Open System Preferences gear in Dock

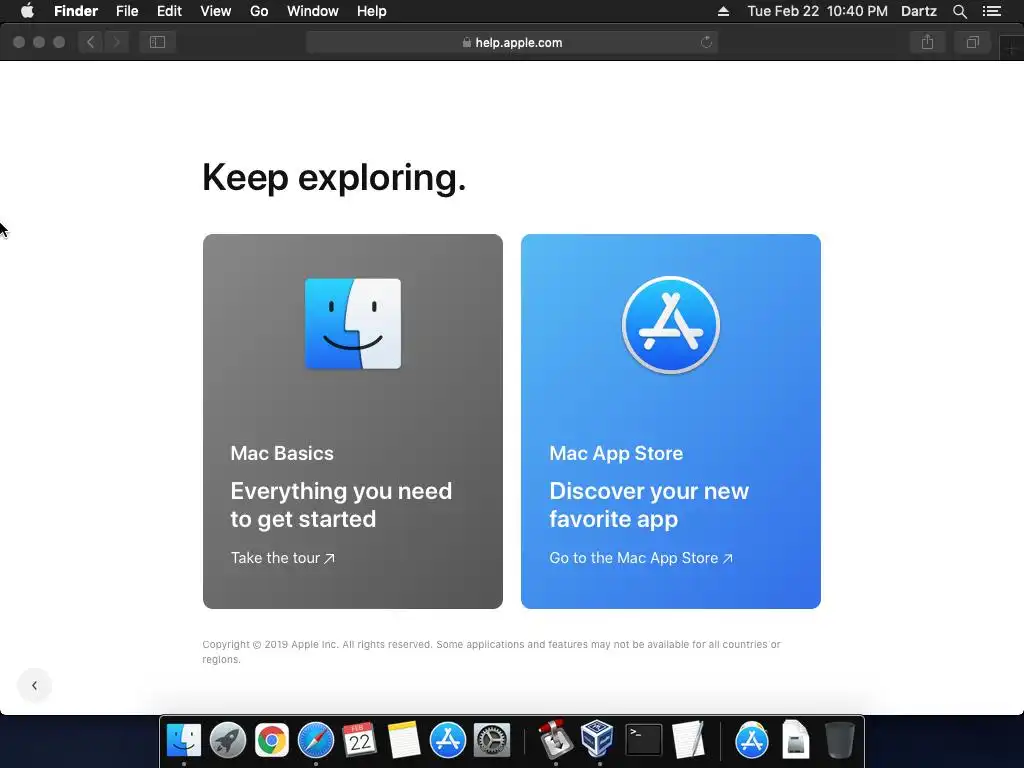coord(491,741)
